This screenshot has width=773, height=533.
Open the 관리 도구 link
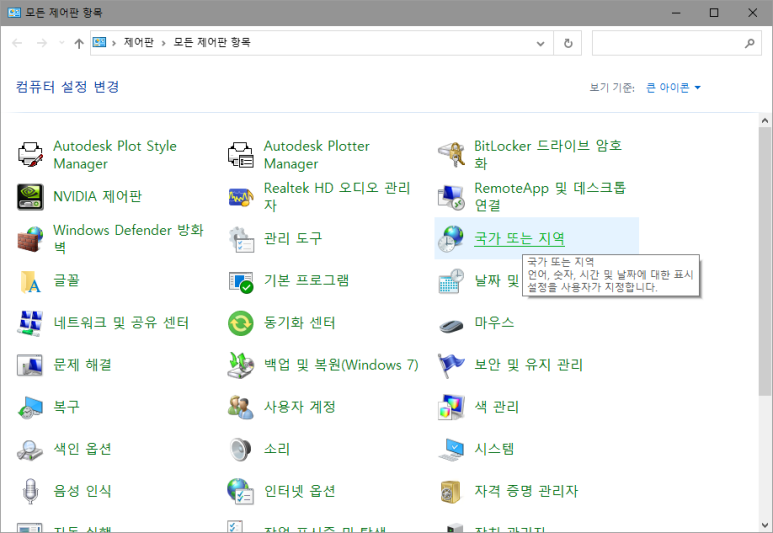tap(293, 239)
